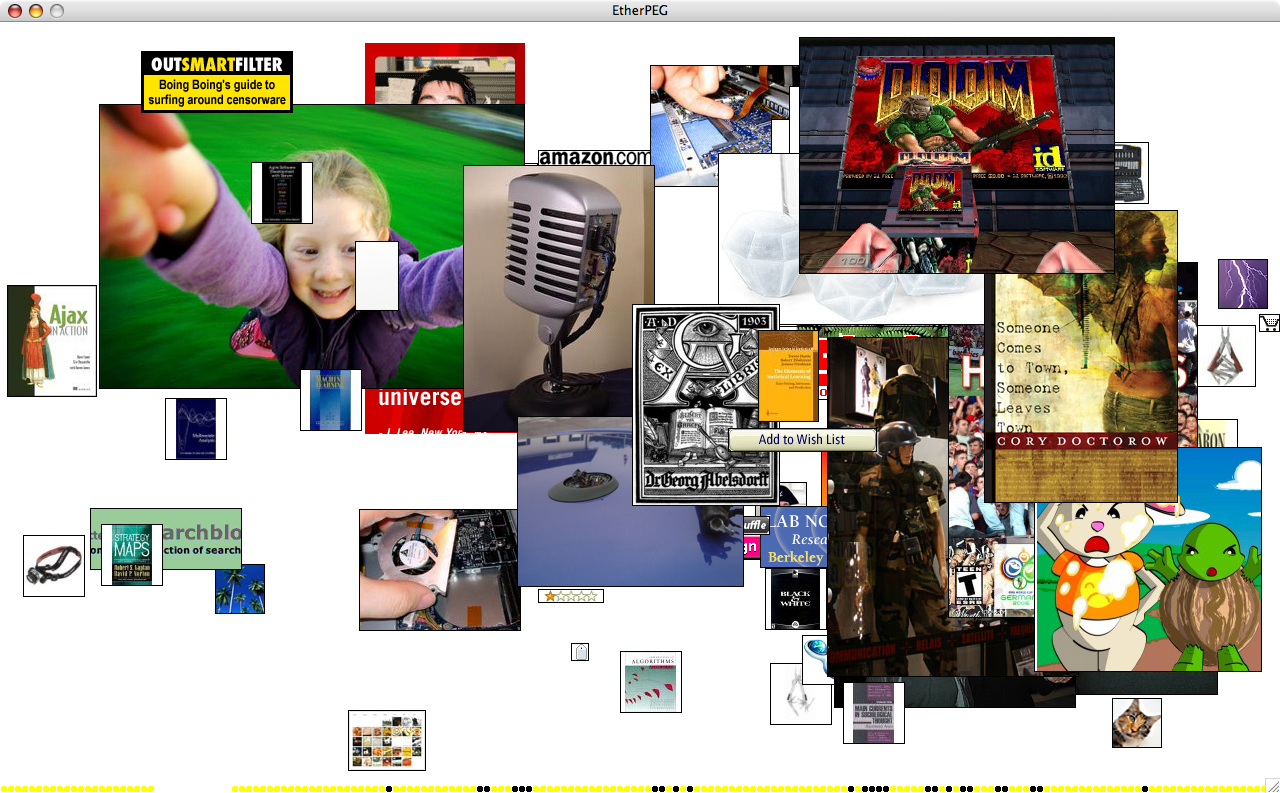This screenshot has height=793, width=1280.
Task: Click the cat photo thumbnail
Action: [1137, 723]
